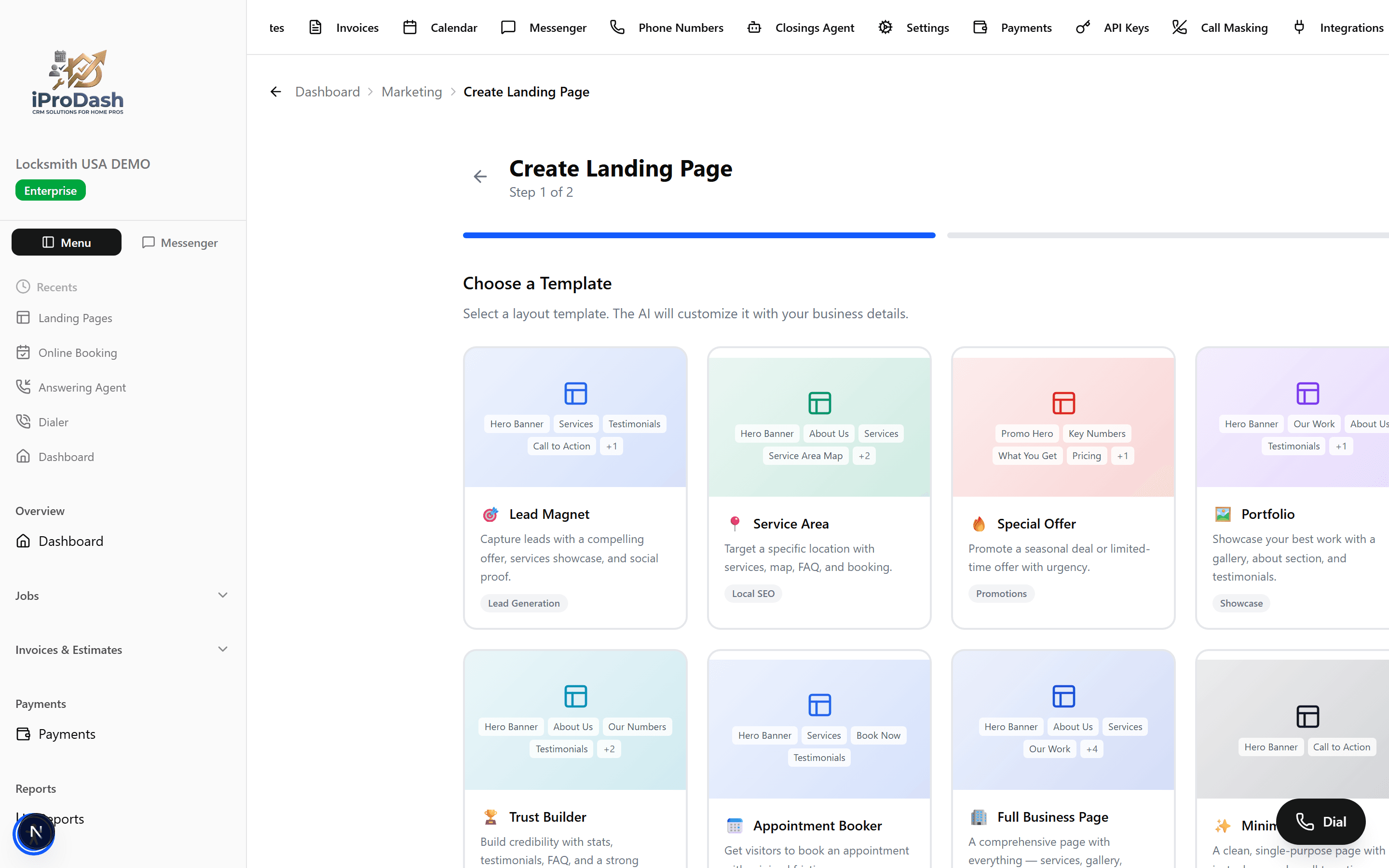1389x868 pixels.
Task: Click the Lead Generation tag
Action: (524, 603)
